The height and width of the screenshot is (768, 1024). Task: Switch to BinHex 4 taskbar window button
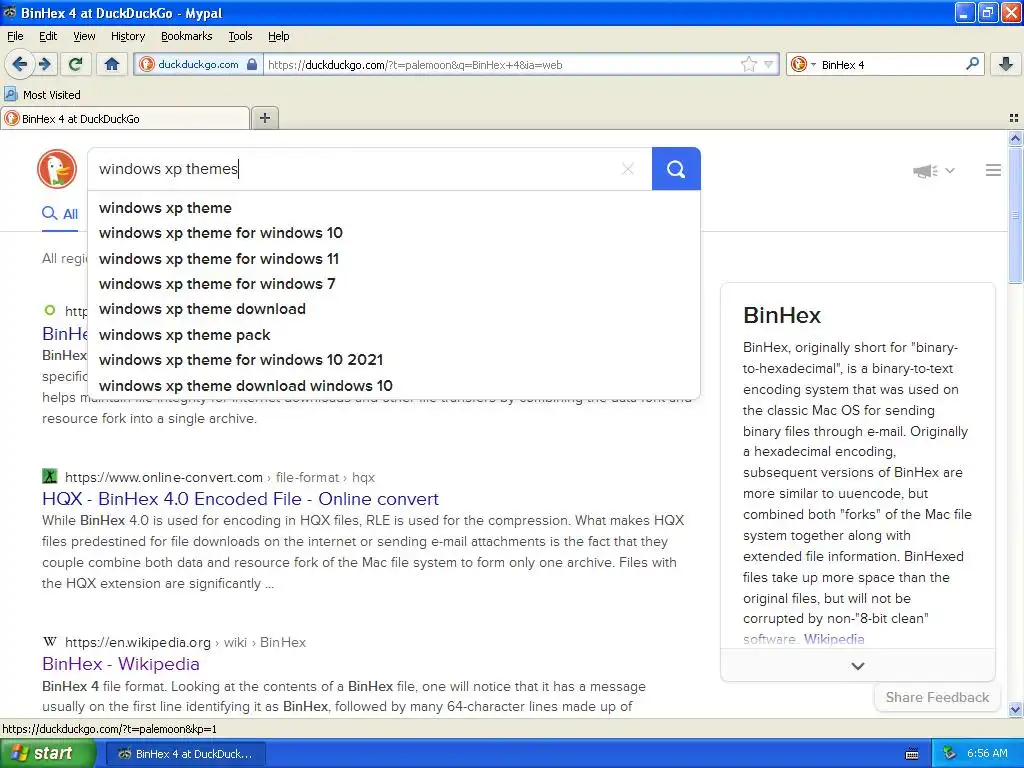[x=185, y=754]
